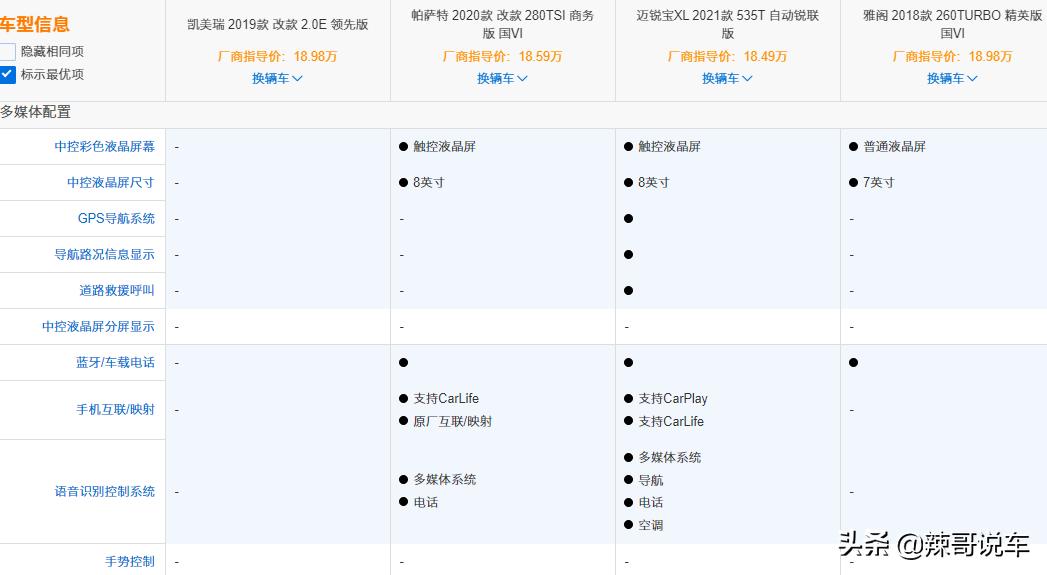Select 迈锐宝XL 多媒体系统 voice control entry

point(662,457)
